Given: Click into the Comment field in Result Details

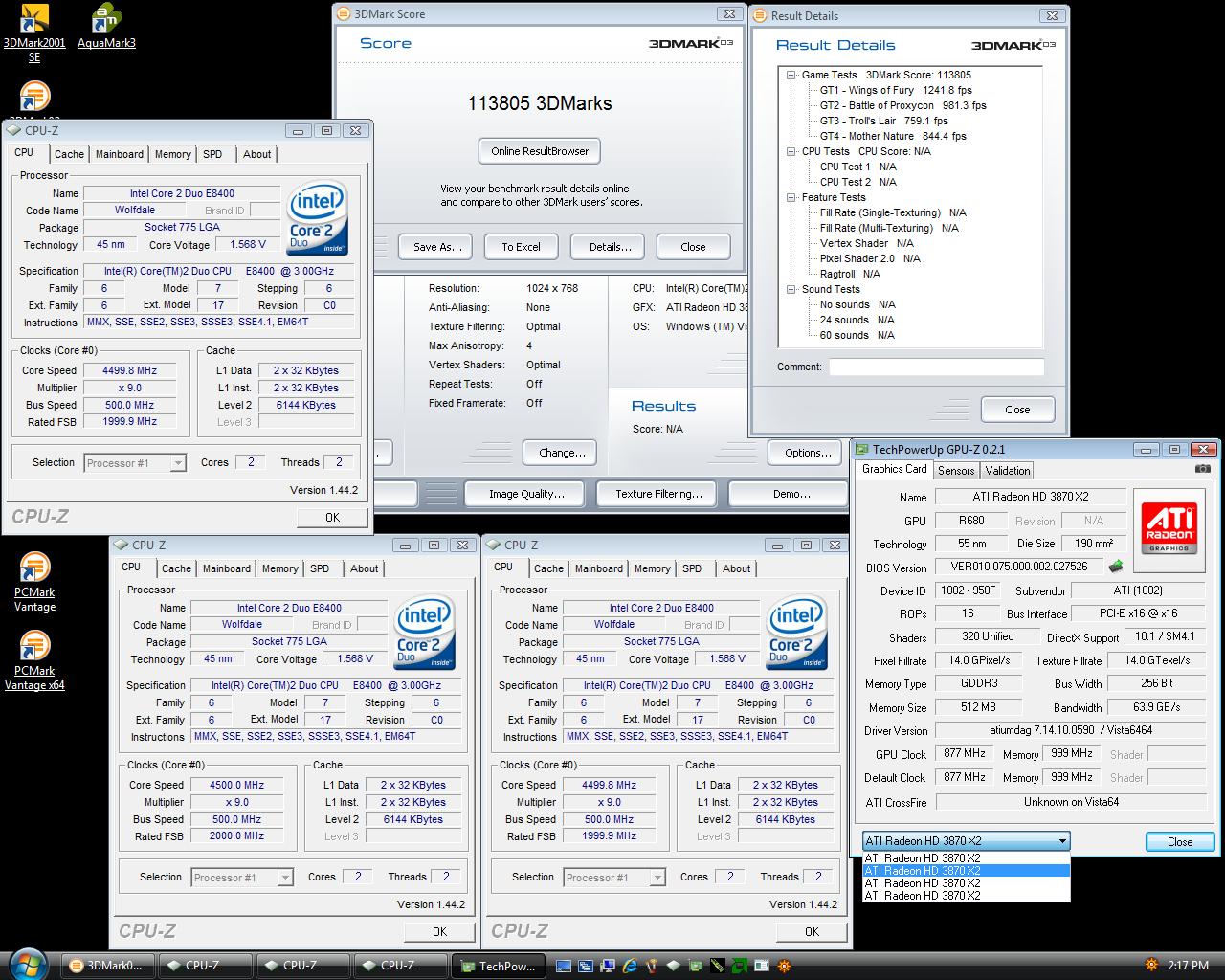Looking at the screenshot, I should [936, 367].
